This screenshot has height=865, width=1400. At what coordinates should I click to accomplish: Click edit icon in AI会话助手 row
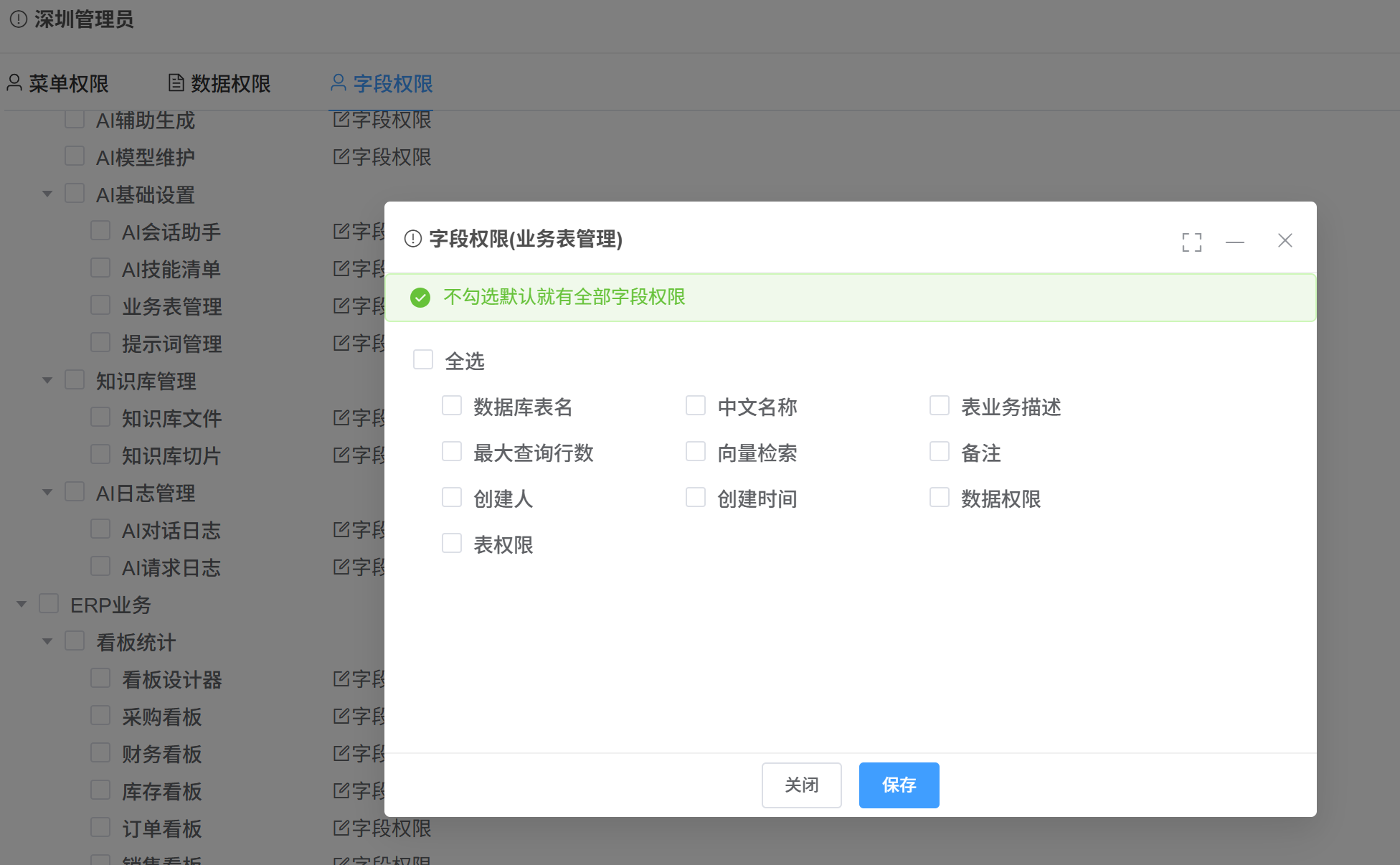click(341, 231)
